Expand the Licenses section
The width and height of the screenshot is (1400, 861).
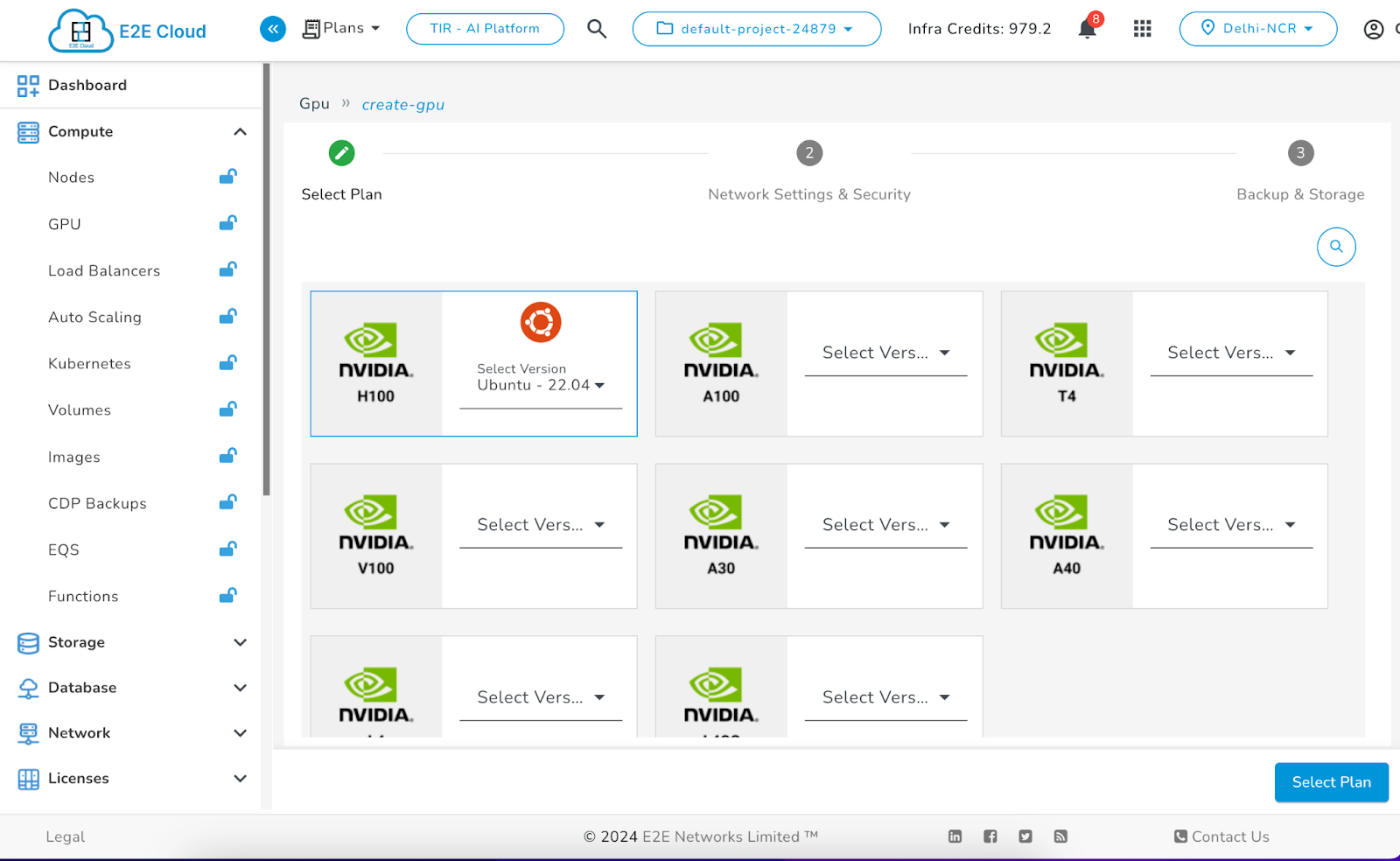click(240, 779)
